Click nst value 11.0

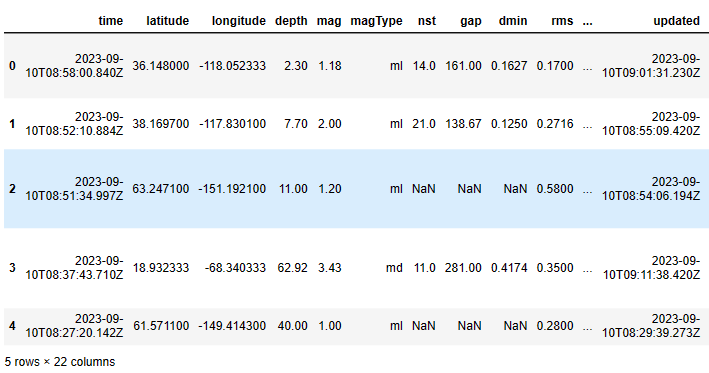click(425, 268)
